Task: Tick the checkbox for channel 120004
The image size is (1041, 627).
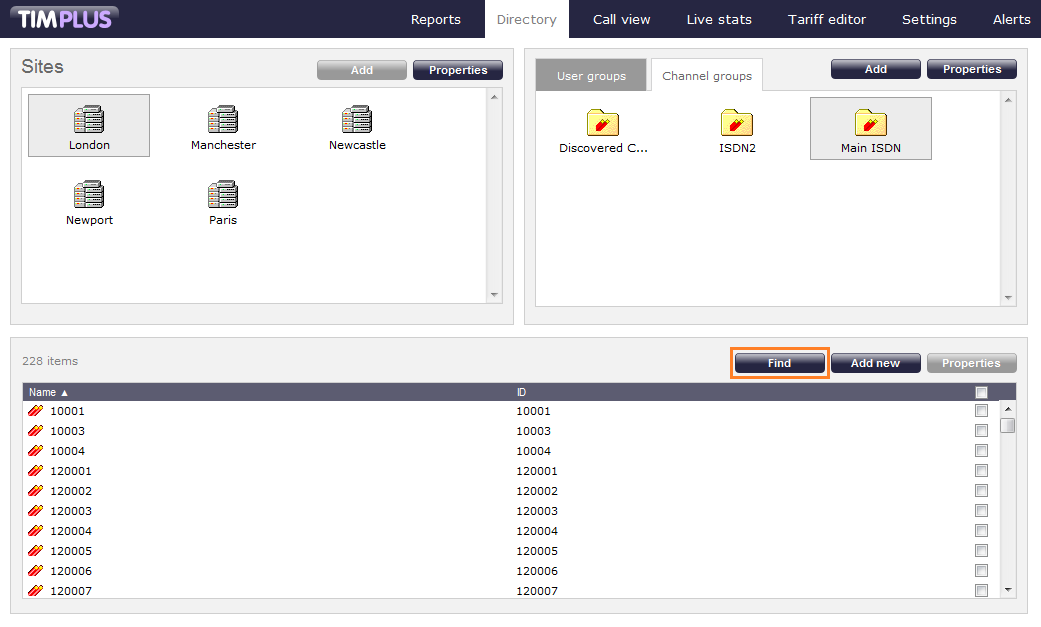Action: click(x=981, y=531)
